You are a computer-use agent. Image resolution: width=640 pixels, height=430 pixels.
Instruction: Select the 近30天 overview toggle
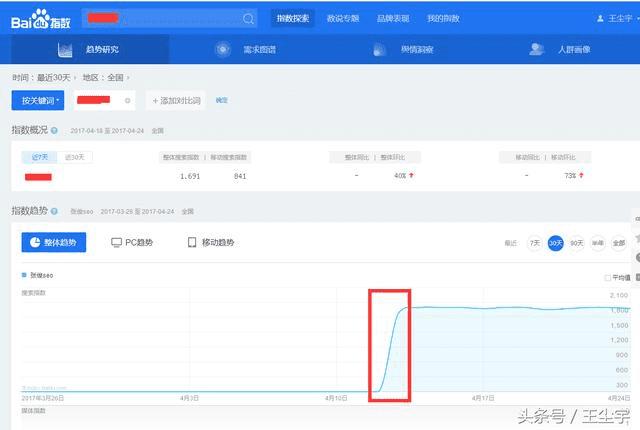pyautogui.click(x=74, y=157)
